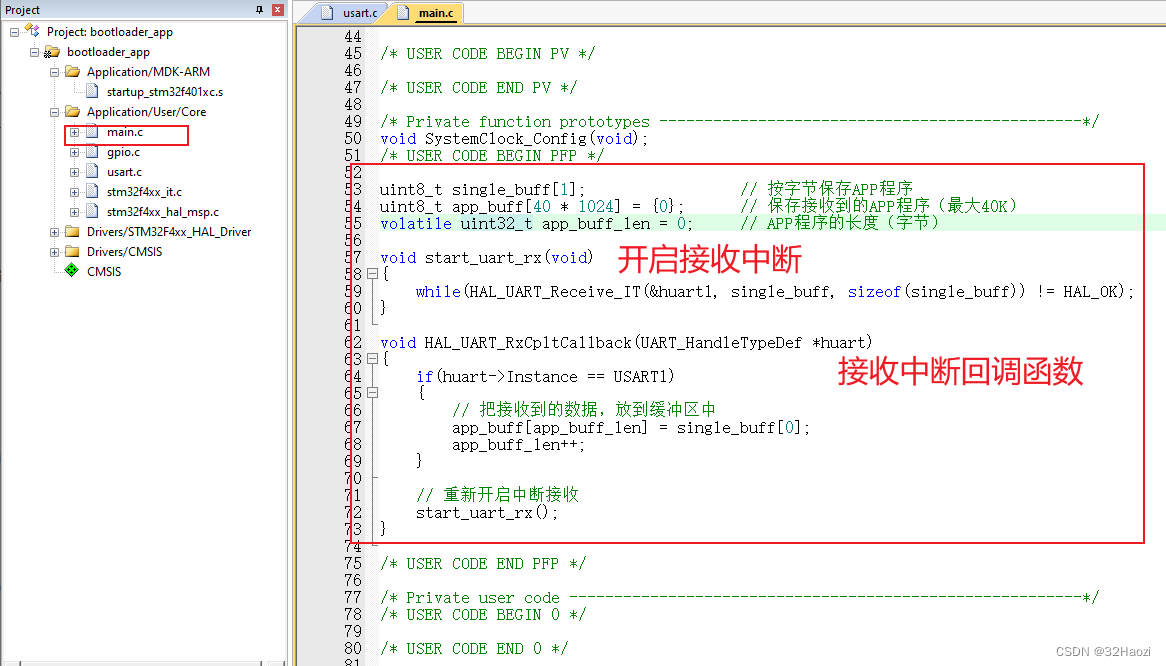This screenshot has height=666, width=1166.
Task: Click the gpio.c file icon
Action: [x=93, y=152]
